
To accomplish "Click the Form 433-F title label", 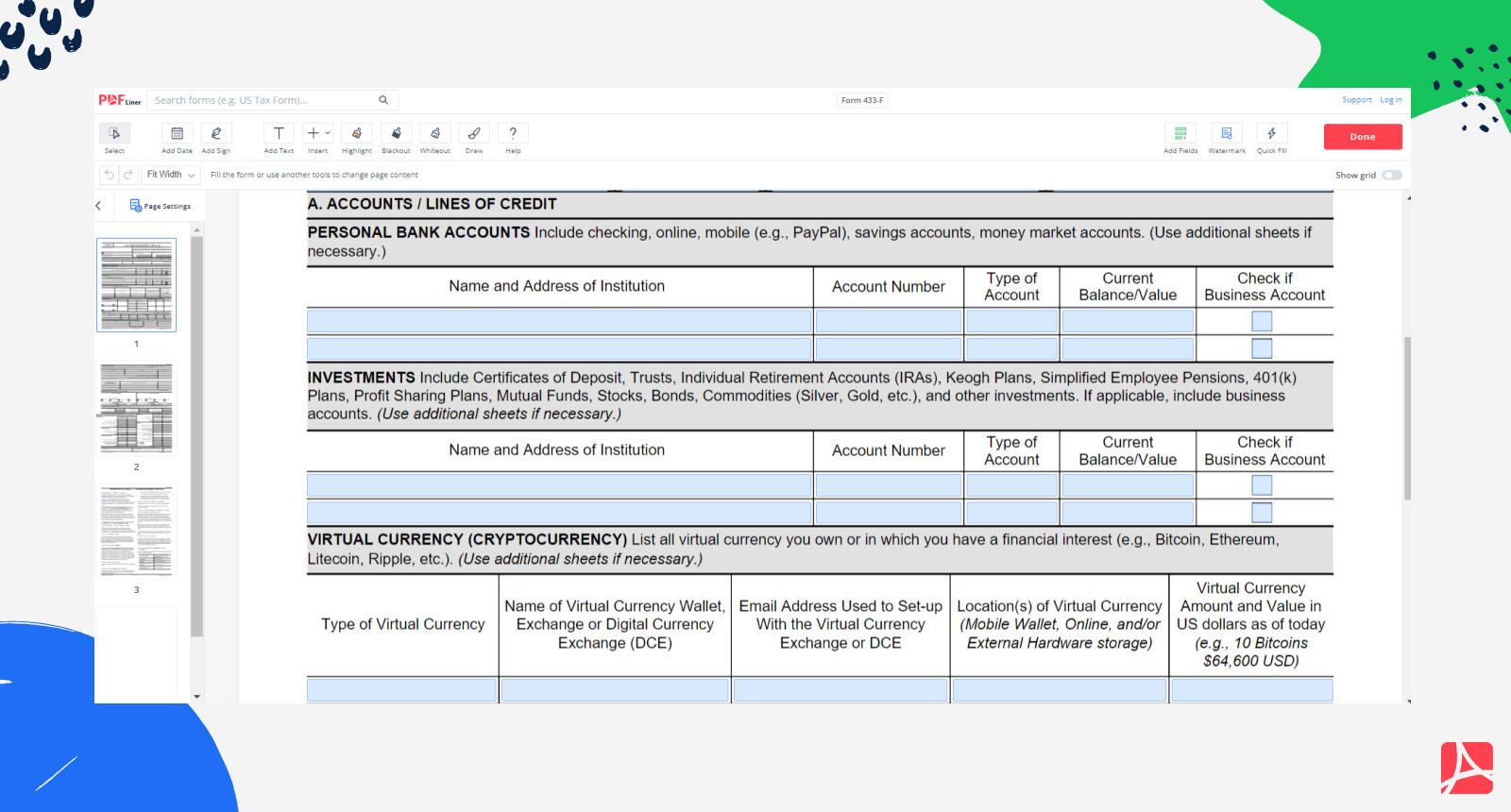I will tap(862, 100).
